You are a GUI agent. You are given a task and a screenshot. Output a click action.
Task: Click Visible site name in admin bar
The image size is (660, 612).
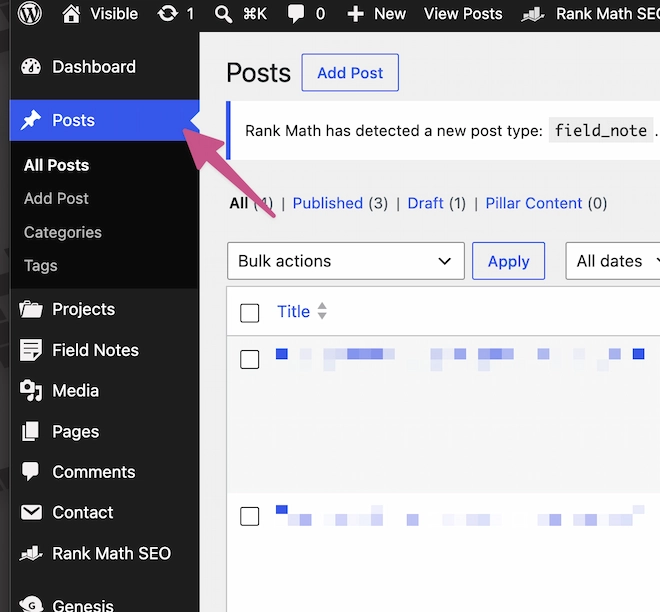(x=114, y=14)
